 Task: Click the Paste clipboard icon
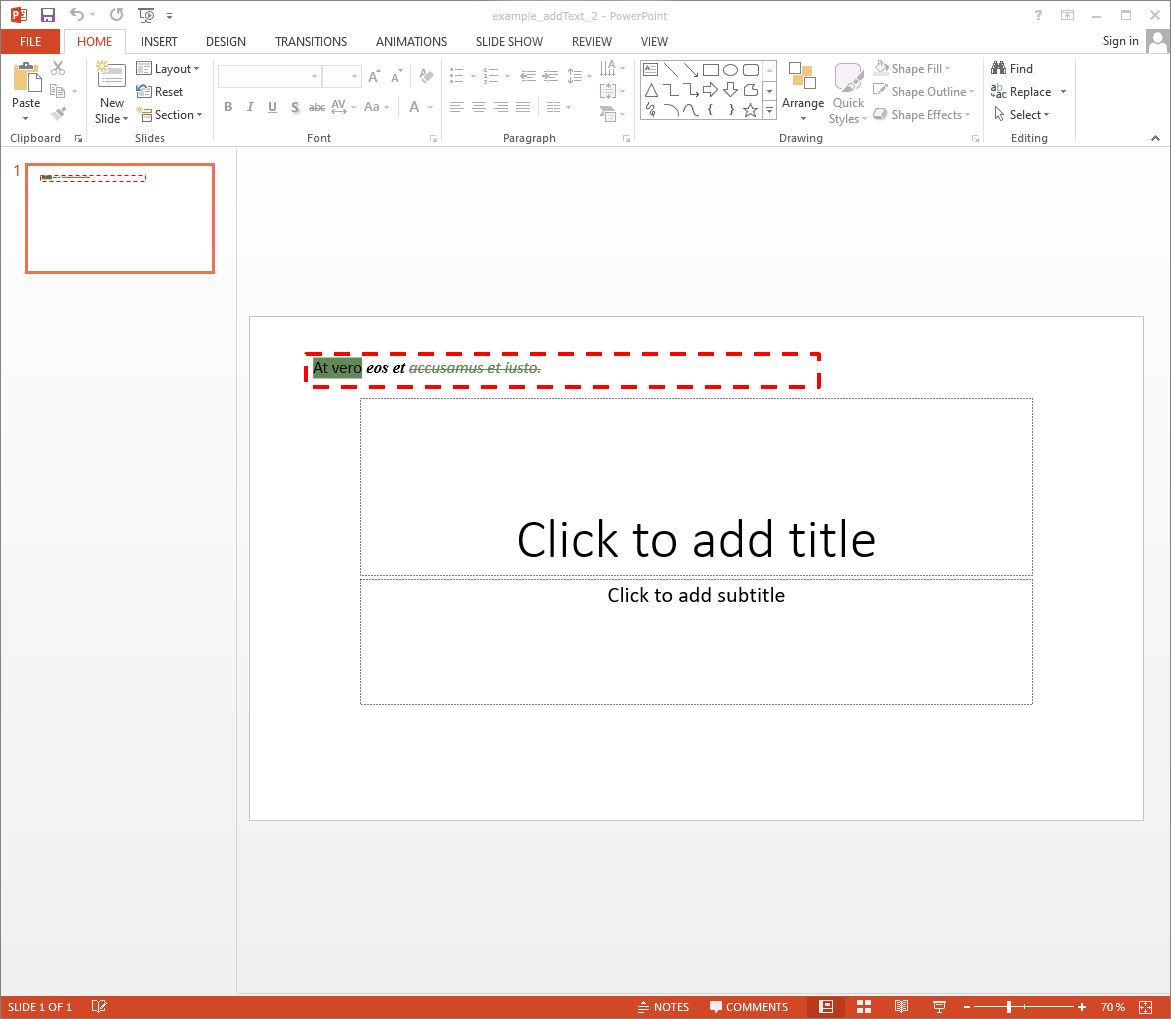26,77
